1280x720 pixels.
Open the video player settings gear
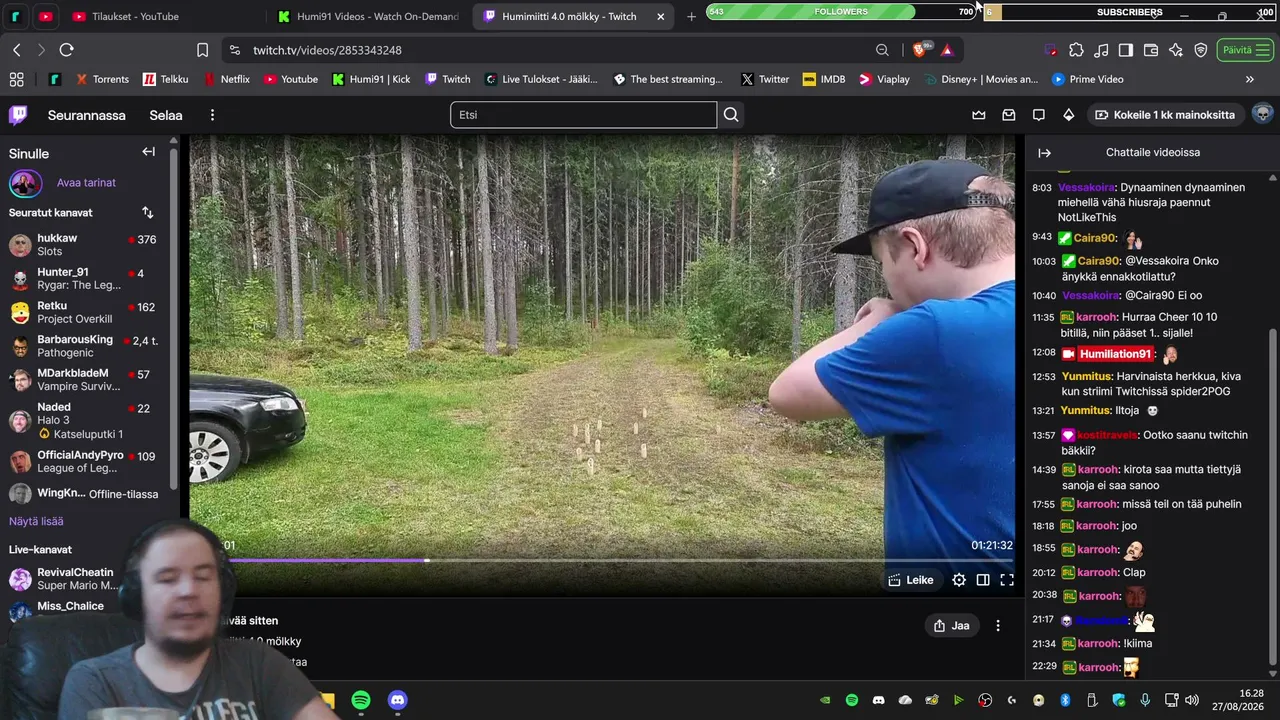point(959,580)
